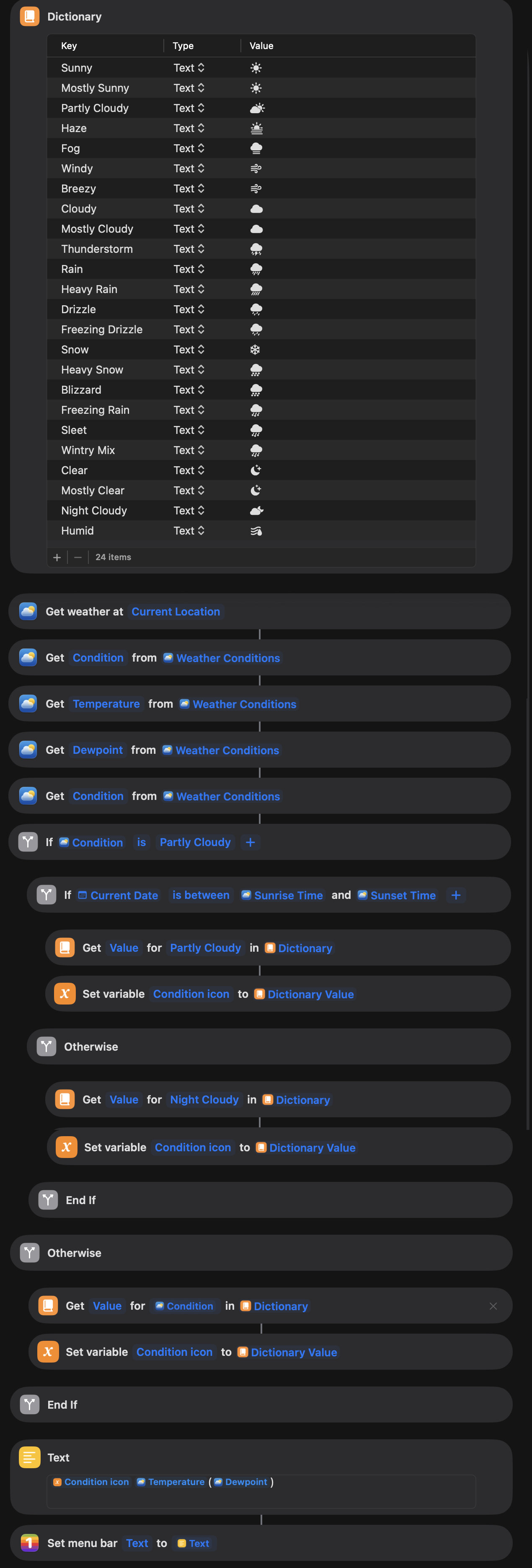Add new dictionary item with plus button
The image size is (532, 1568).
pos(57,557)
